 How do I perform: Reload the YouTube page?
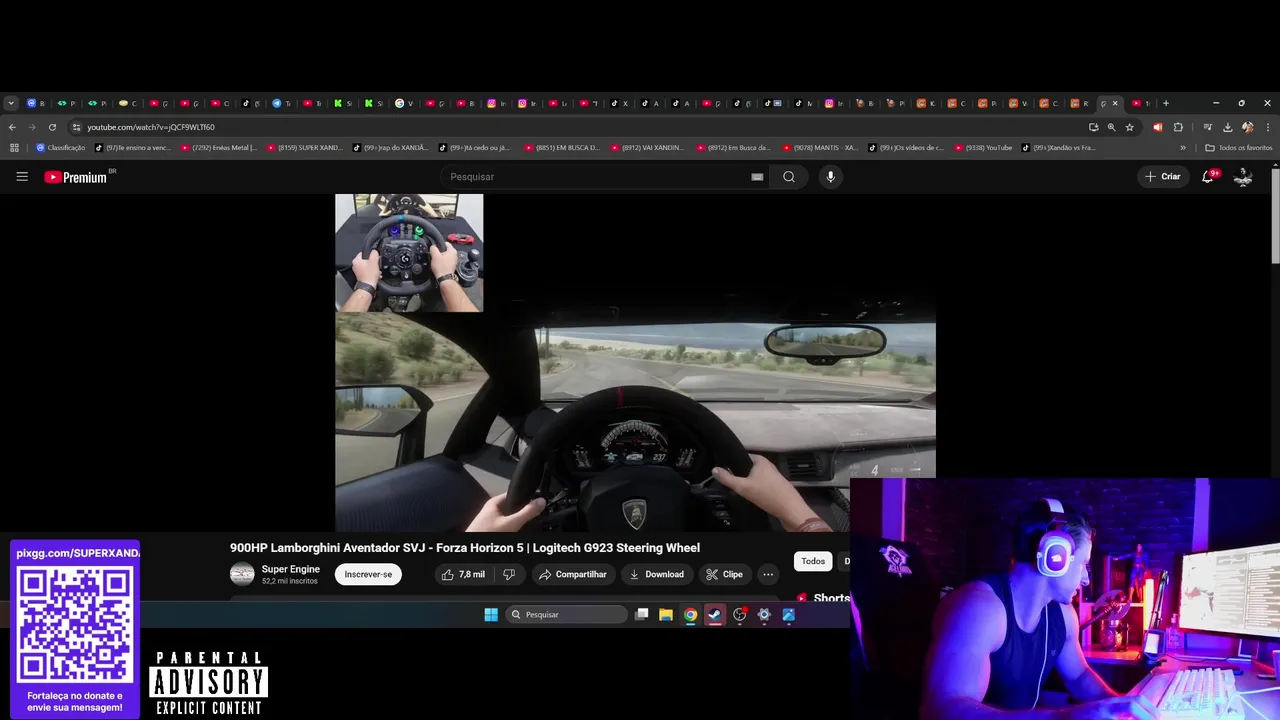[x=52, y=127]
